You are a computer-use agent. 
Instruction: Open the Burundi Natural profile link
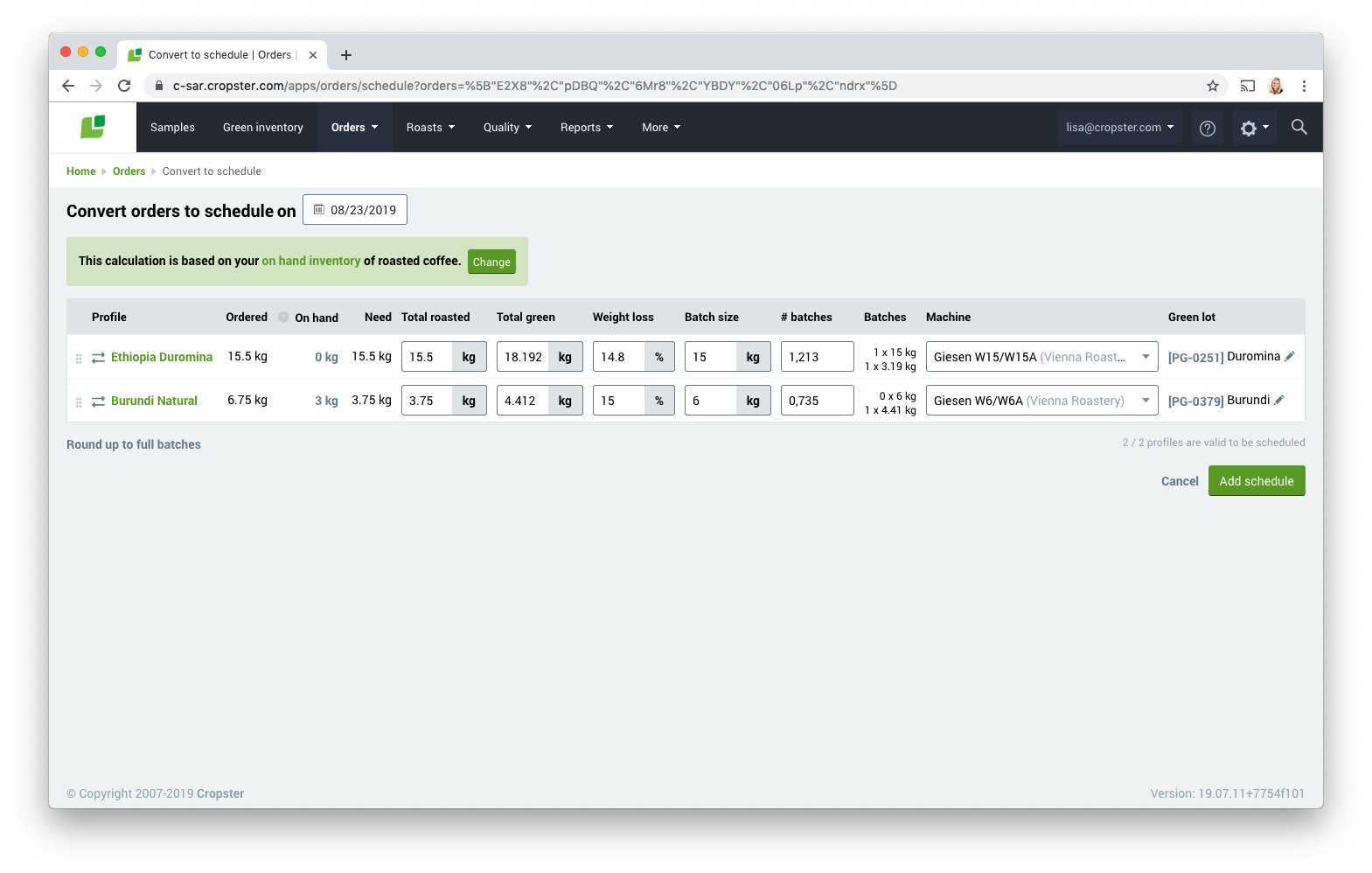click(x=154, y=401)
